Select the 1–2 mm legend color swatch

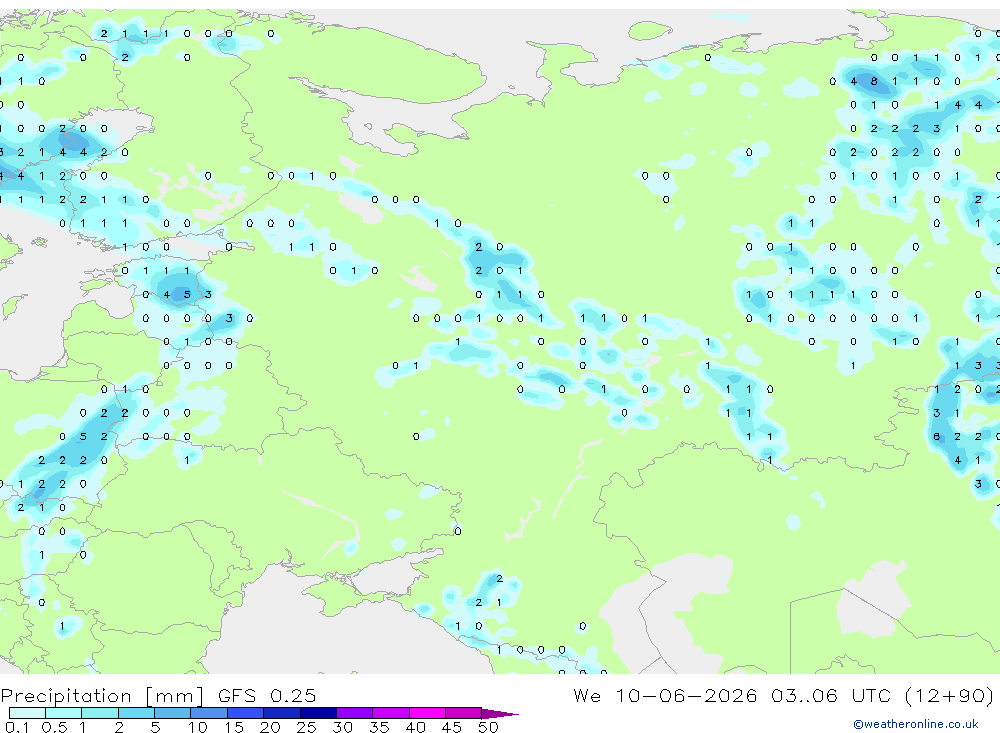(x=100, y=713)
